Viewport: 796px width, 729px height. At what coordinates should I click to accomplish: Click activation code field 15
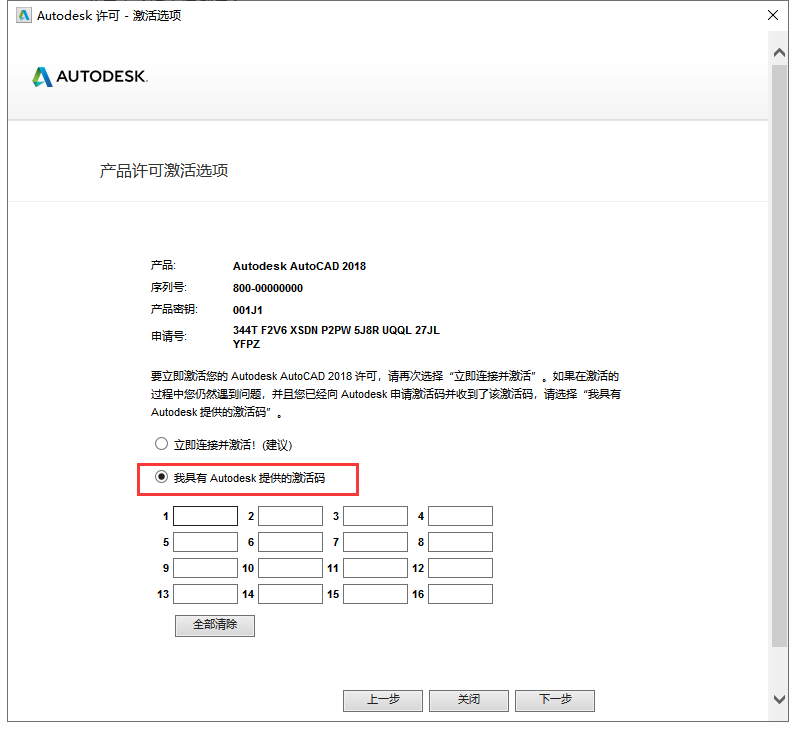pos(375,594)
